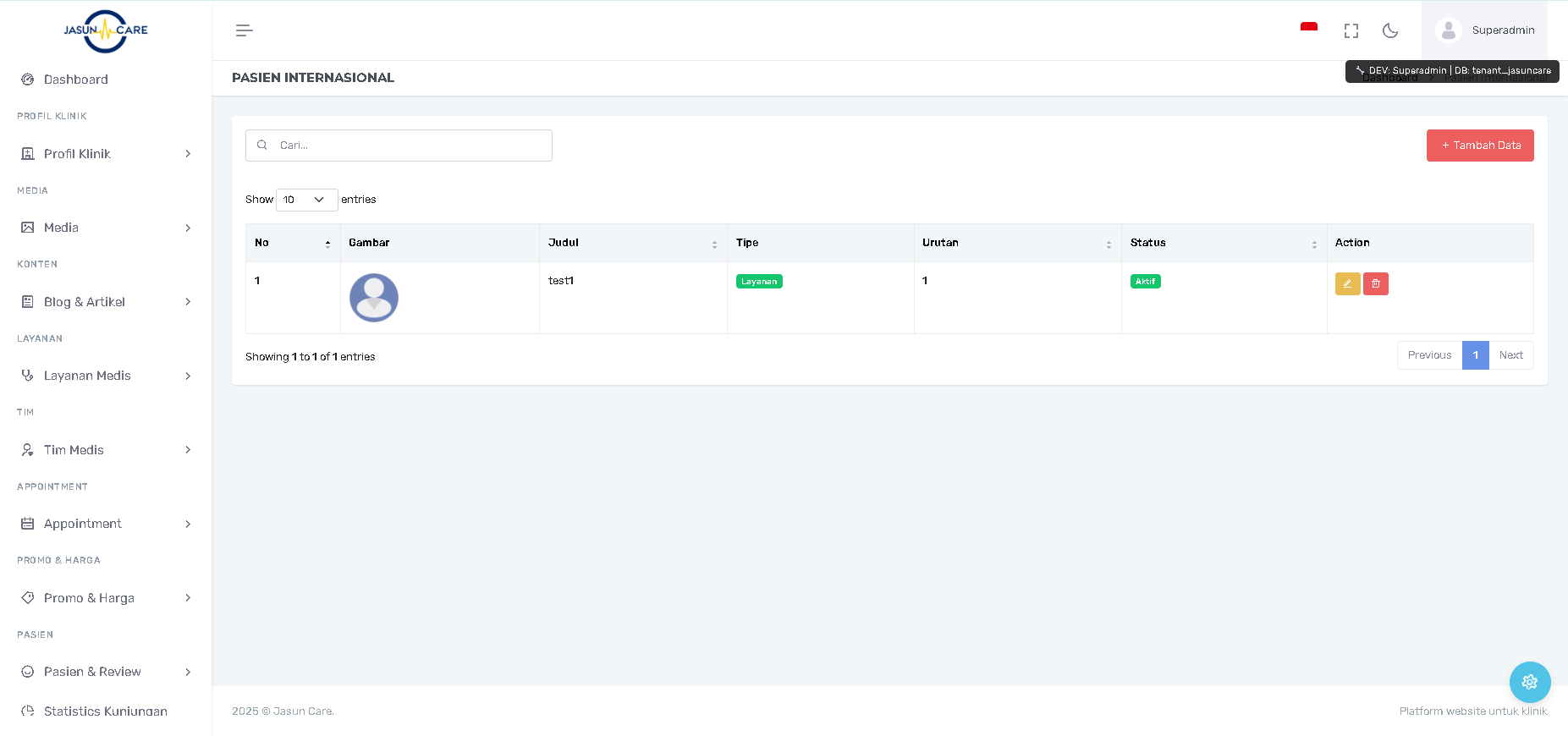Click the Tambah Data button
Screen dimensions: 1568x736
pos(1479,146)
